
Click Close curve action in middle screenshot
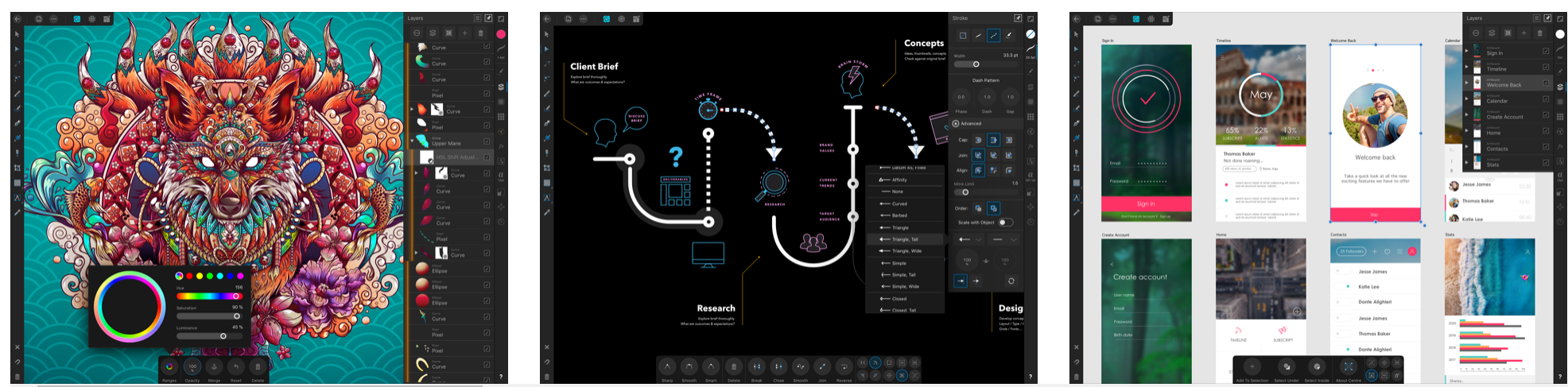click(x=778, y=366)
